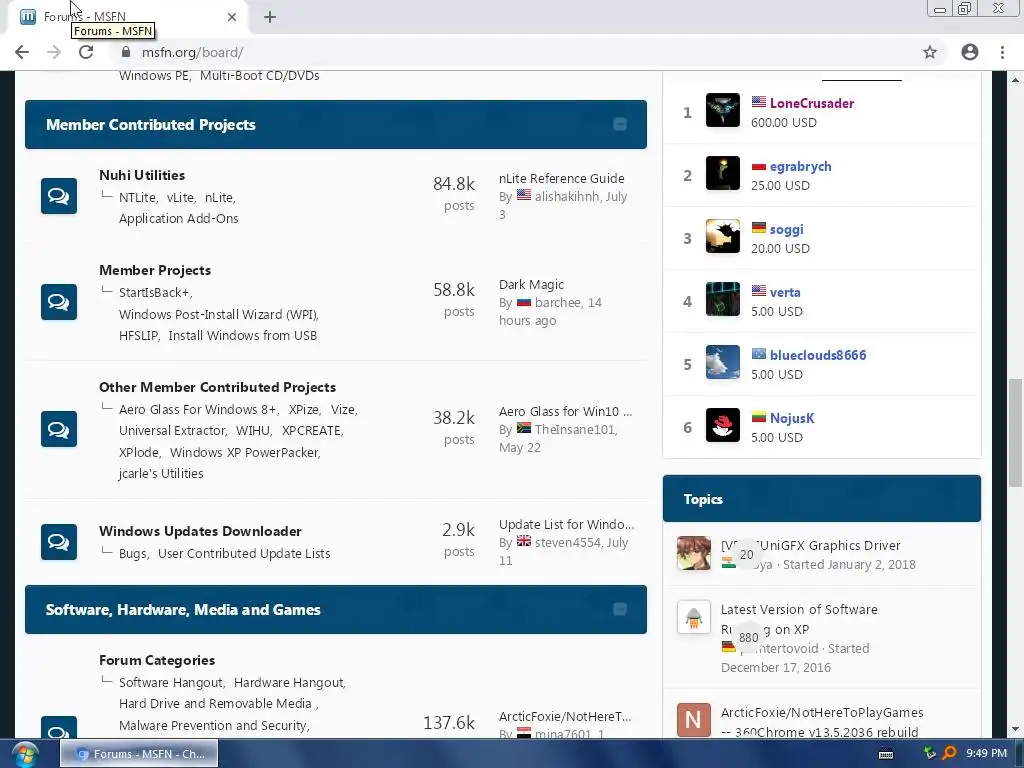The height and width of the screenshot is (768, 1024).
Task: Open the vLite subforum link
Action: 180,197
